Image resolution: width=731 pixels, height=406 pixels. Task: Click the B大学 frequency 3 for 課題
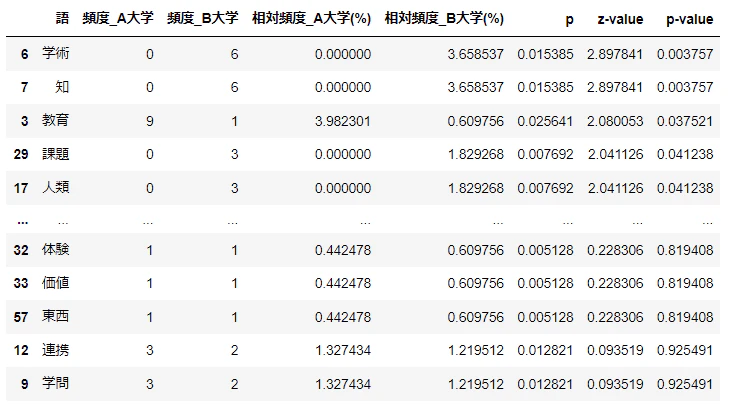point(234,154)
